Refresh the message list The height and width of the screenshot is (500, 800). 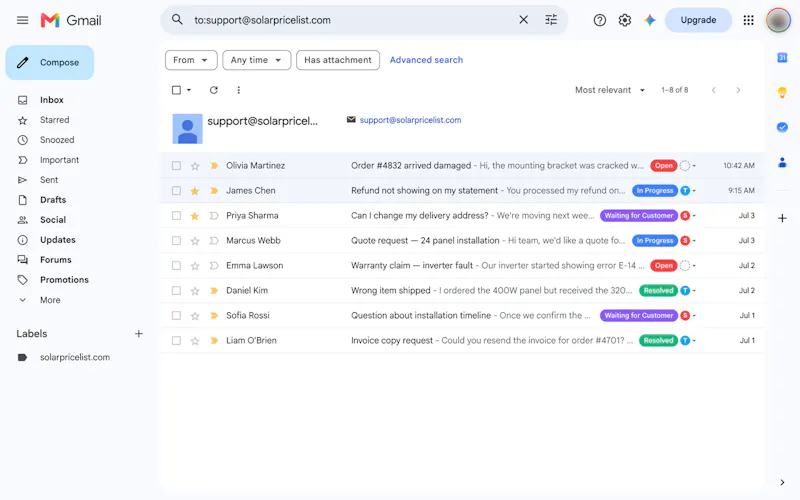[214, 90]
